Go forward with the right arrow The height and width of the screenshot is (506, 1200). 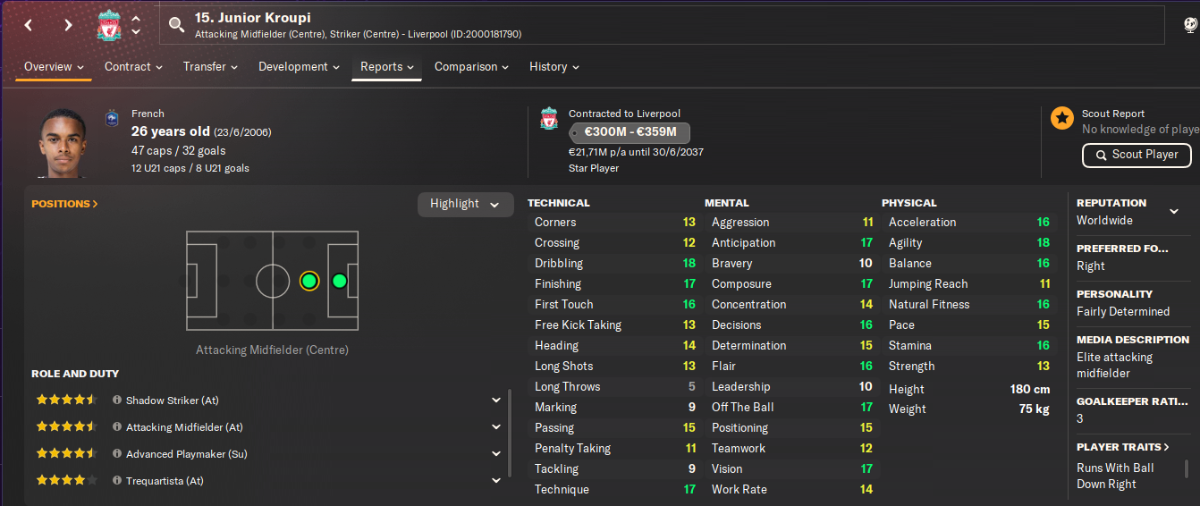(x=68, y=25)
